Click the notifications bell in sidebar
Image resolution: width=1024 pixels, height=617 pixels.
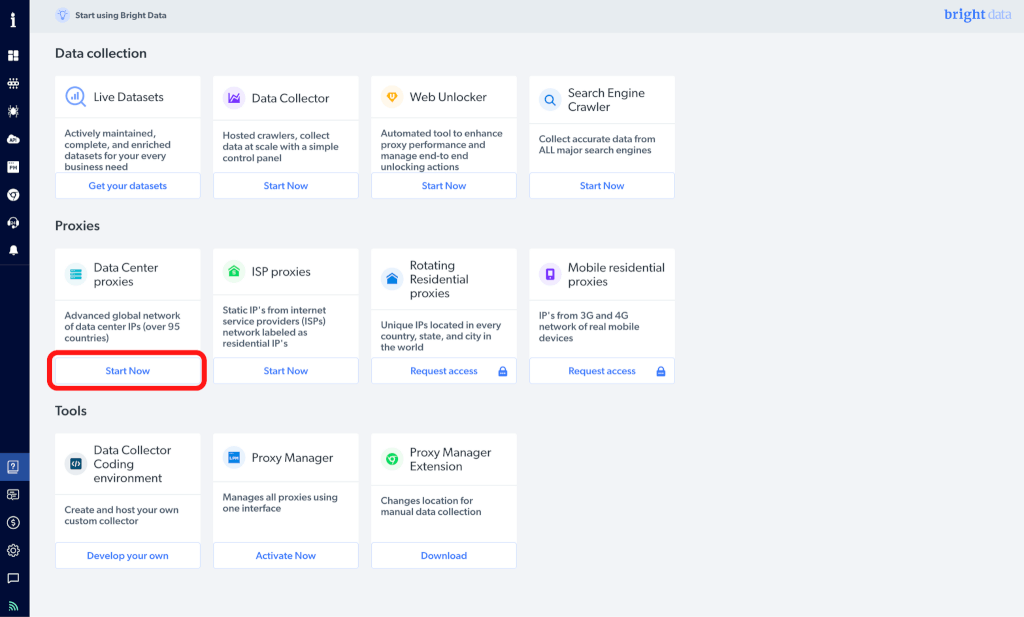click(x=14, y=250)
